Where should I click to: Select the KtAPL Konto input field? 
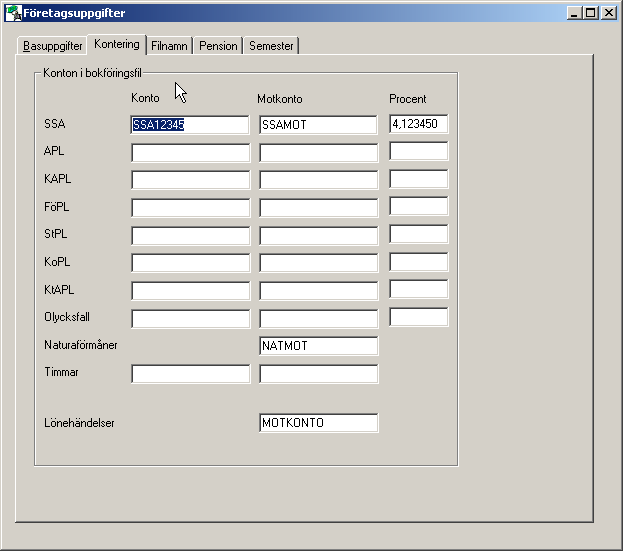tap(190, 291)
